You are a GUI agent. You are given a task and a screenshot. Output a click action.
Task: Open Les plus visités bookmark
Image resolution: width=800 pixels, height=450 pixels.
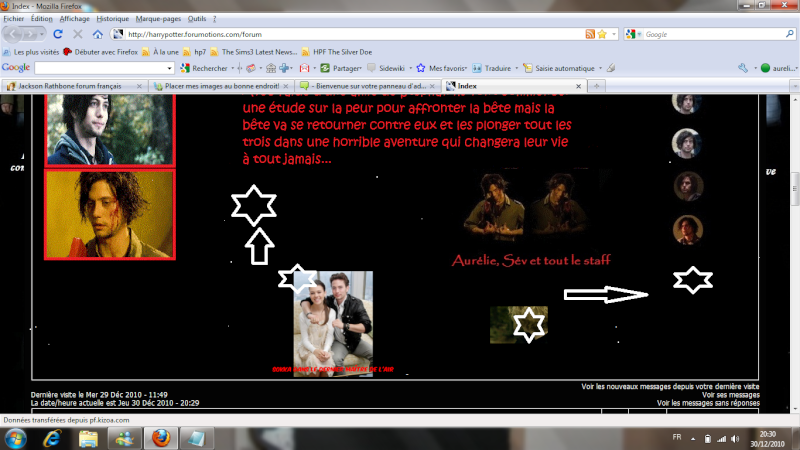(31, 52)
